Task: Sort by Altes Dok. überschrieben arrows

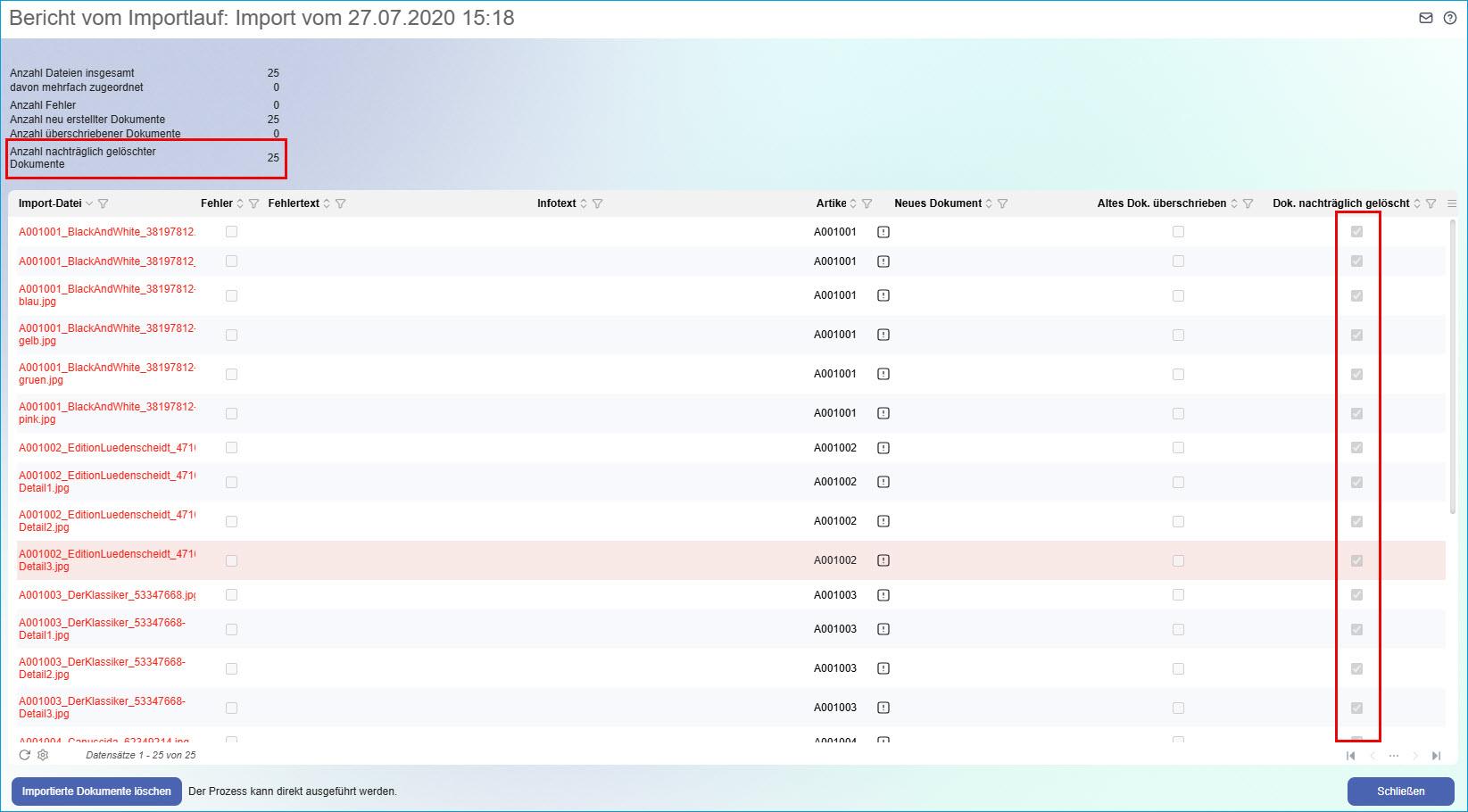Action: point(1234,203)
